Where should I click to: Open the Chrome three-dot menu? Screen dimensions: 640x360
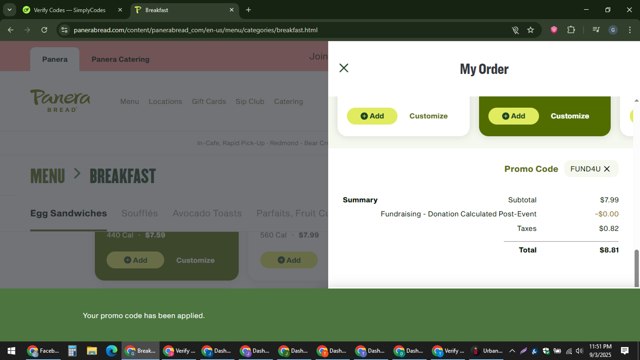(x=630, y=30)
